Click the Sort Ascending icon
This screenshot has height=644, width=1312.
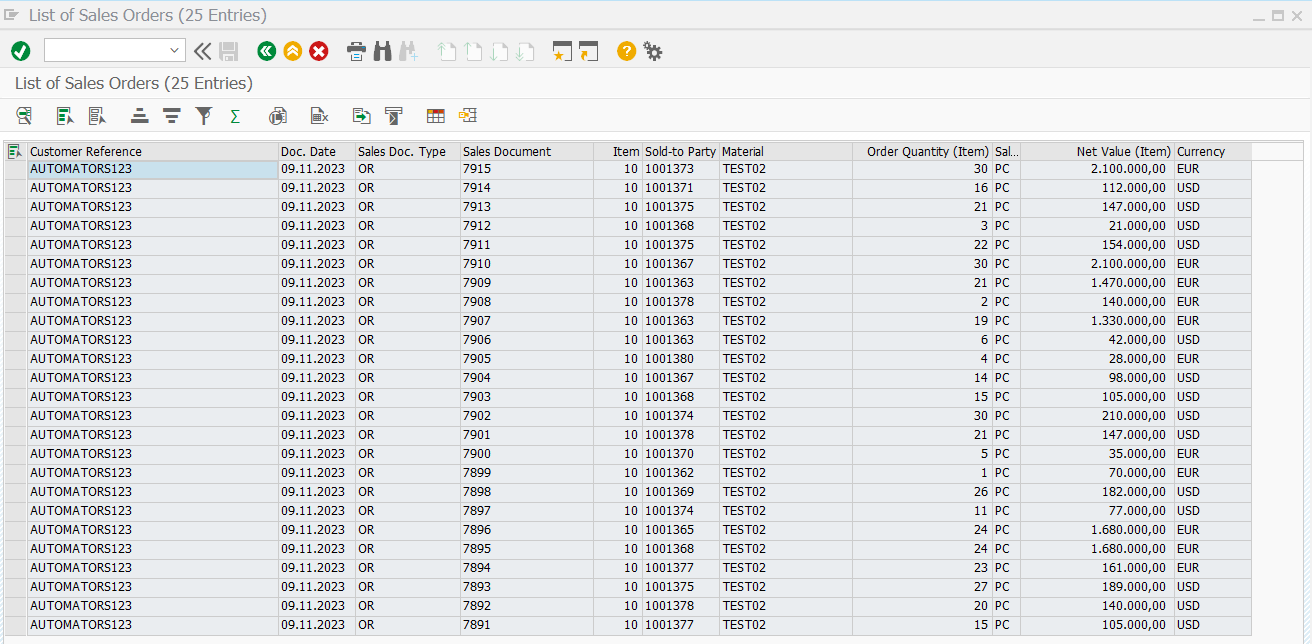coord(140,116)
